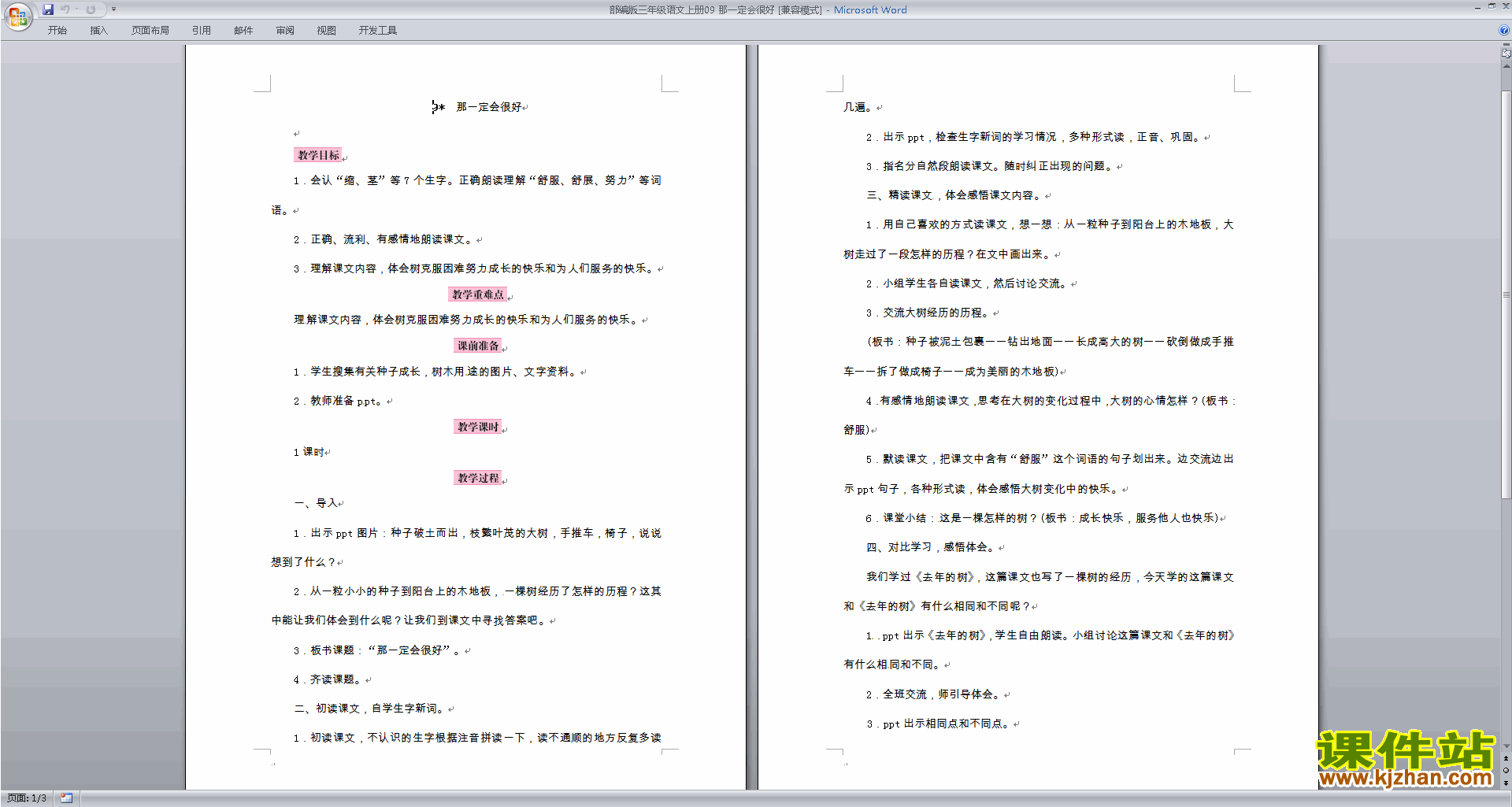The width and height of the screenshot is (1512, 807).
Task: Undo the last action
Action: [x=65, y=9]
